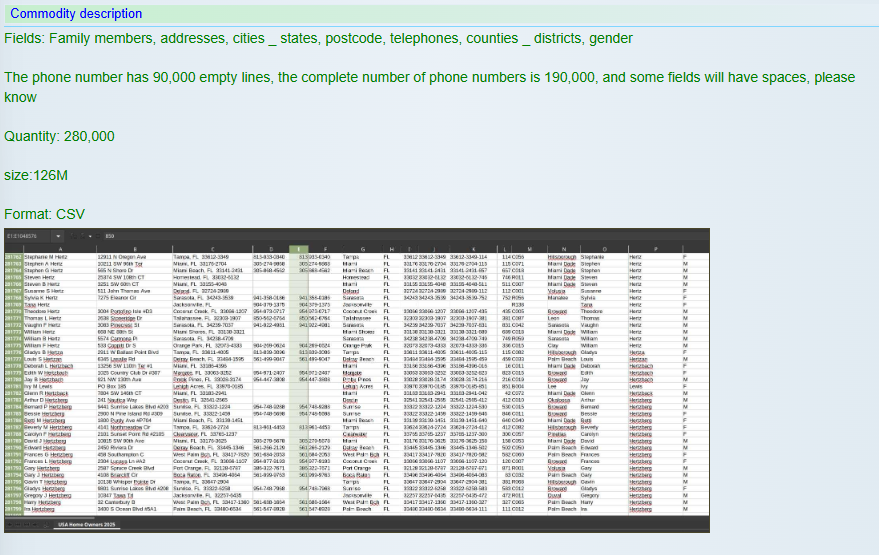Click the Tasa Hertz name cell

pos(37,304)
